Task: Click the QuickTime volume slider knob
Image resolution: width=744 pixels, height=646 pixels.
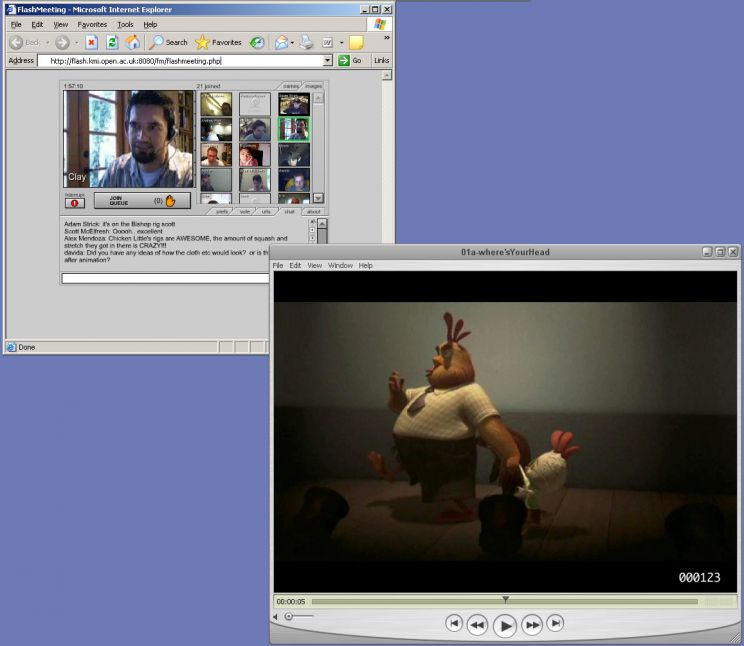Action: coord(288,616)
